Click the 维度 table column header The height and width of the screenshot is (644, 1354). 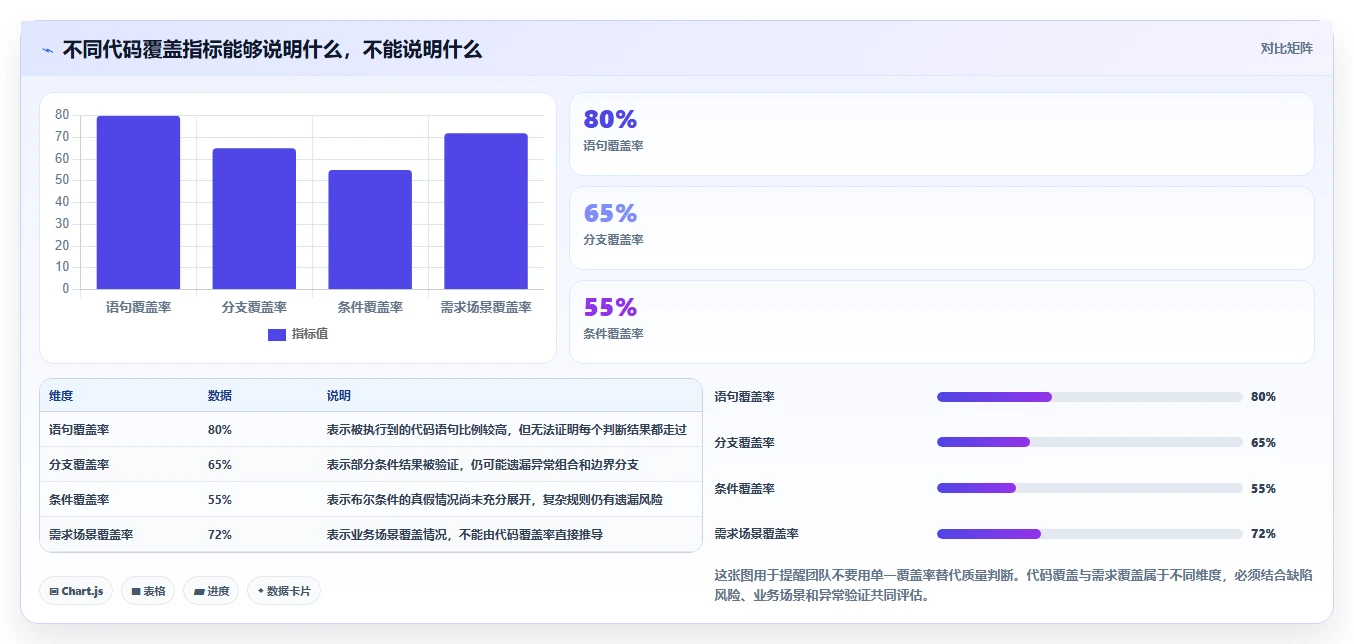[61, 396]
